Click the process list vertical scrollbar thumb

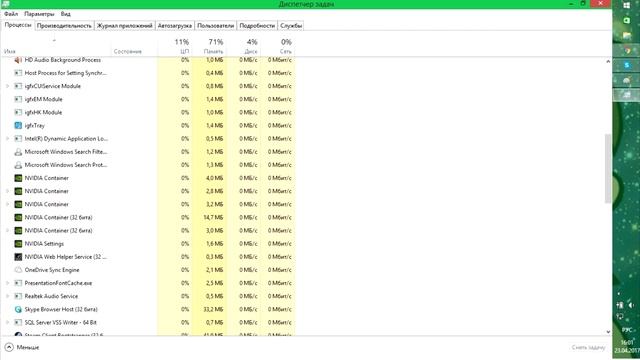tap(608, 168)
